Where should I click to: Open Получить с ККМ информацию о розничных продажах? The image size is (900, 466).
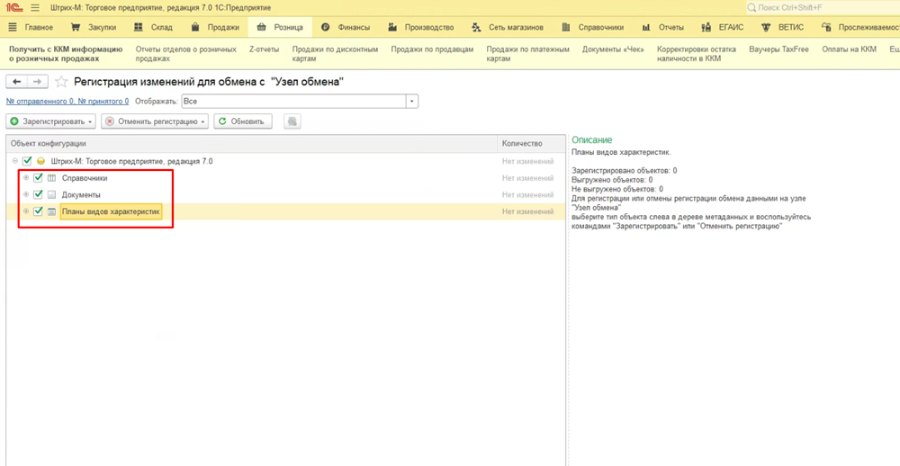coord(66,54)
